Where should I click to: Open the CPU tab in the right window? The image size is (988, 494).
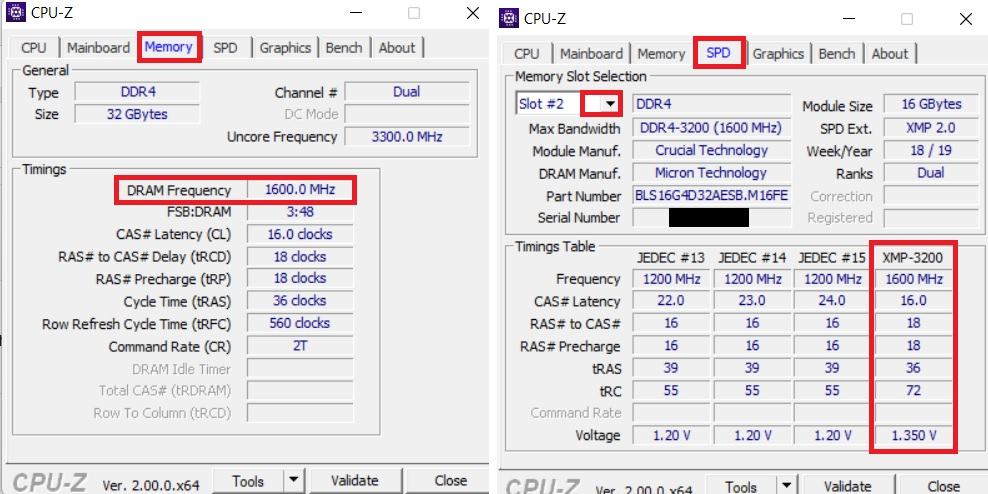pyautogui.click(x=527, y=54)
